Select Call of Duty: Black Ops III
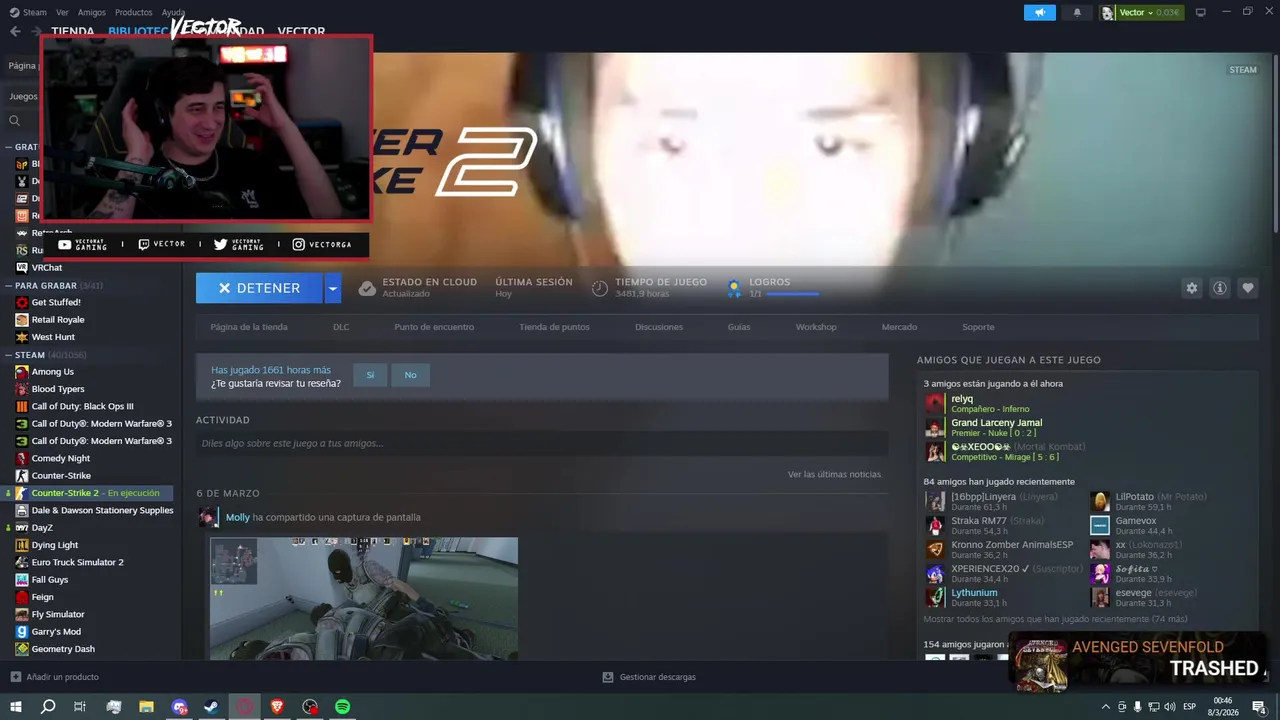1280x720 pixels. [x=82, y=406]
